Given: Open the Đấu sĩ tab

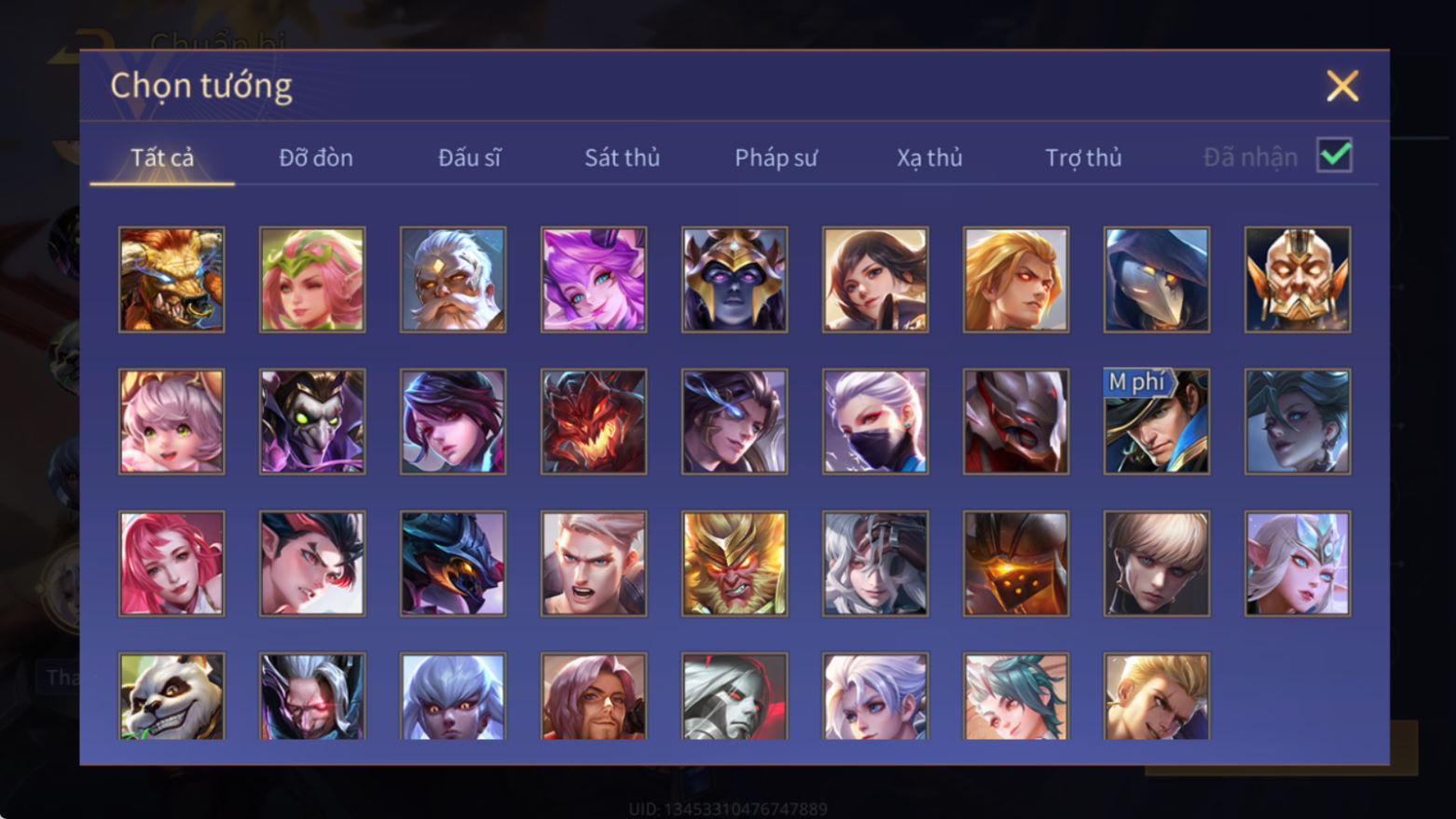Looking at the screenshot, I should coord(469,157).
